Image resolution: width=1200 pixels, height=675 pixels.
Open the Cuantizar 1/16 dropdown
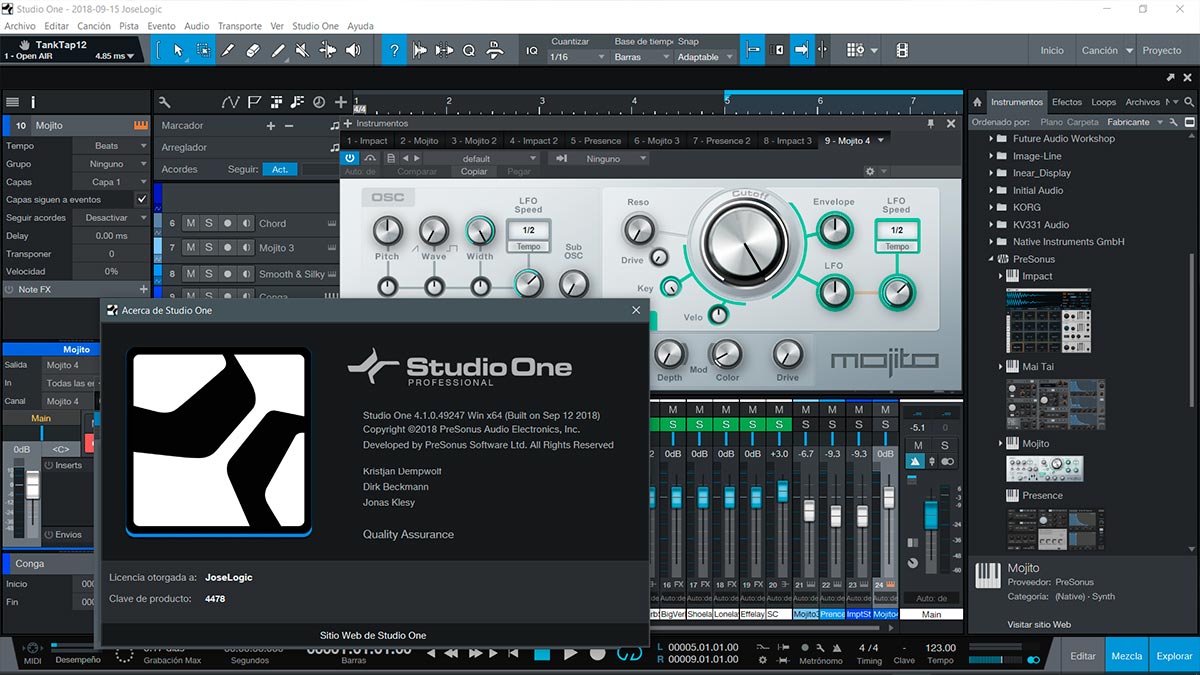[x=577, y=57]
